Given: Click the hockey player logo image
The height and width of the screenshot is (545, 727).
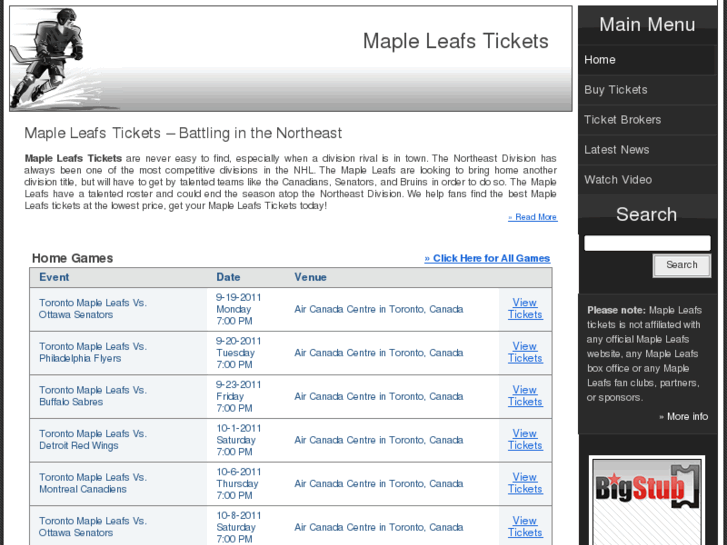Looking at the screenshot, I should click(x=47, y=58).
